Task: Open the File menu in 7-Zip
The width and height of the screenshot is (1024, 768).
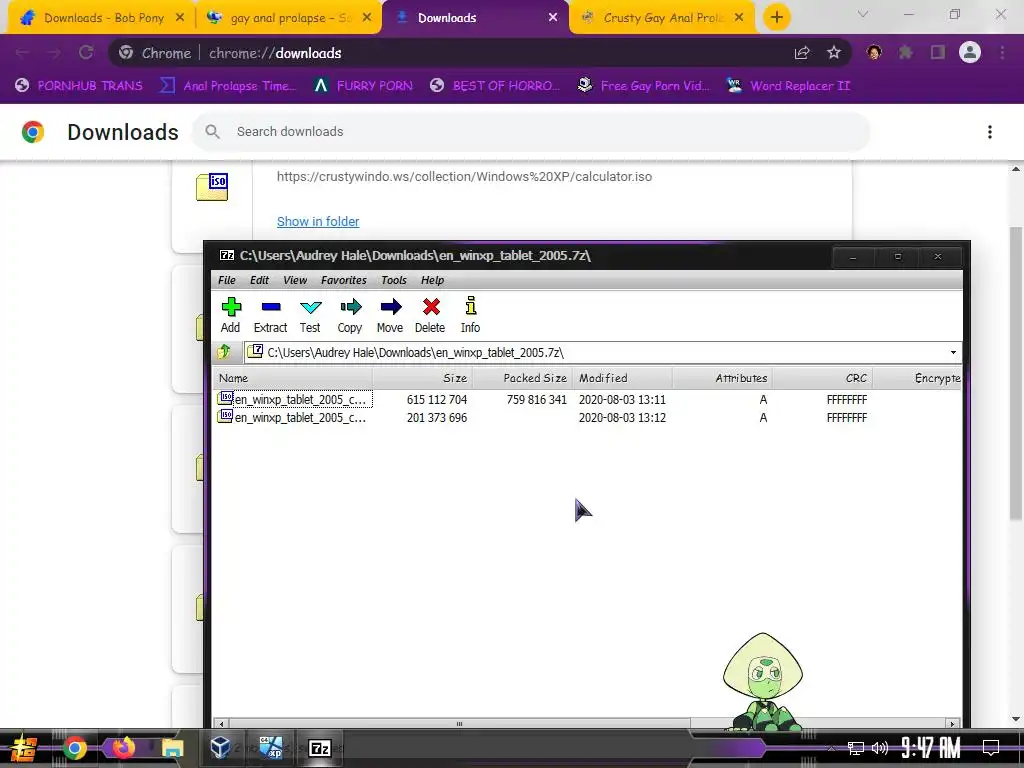Action: [x=227, y=280]
